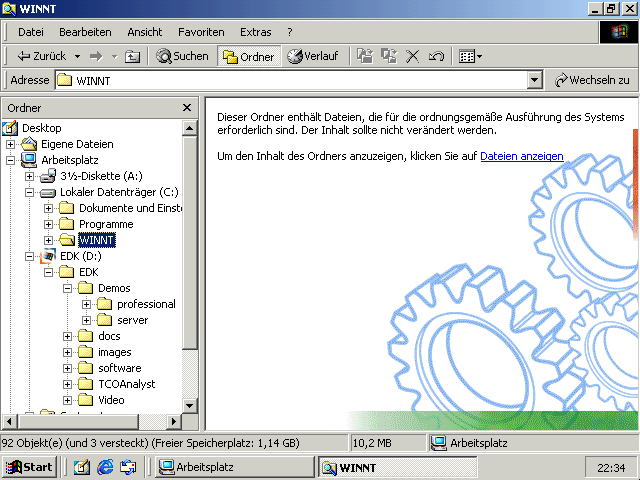
Task: Click the folder tree scroll down arrow
Action: pyautogui.click(x=189, y=405)
